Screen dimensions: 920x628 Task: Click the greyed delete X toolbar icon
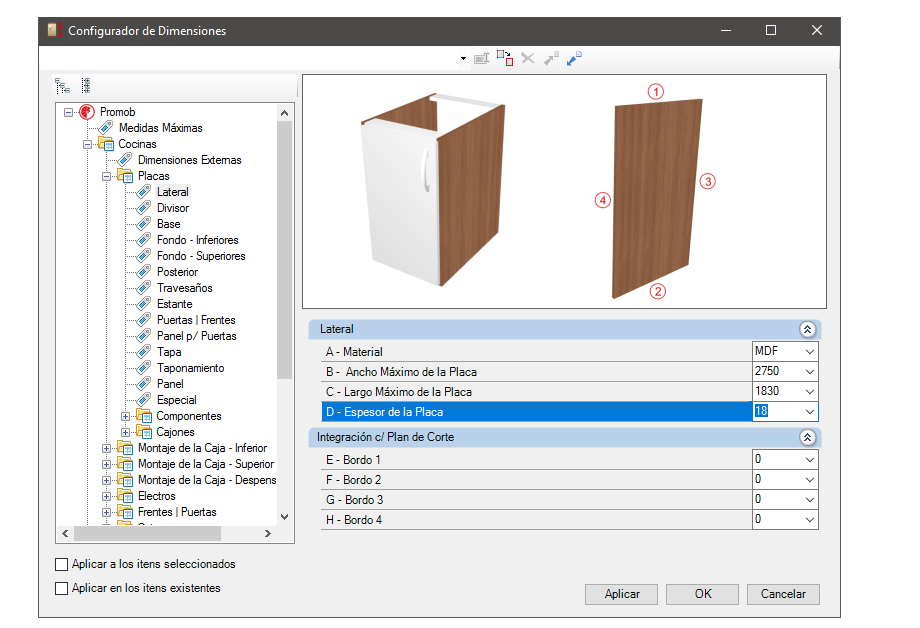[528, 58]
